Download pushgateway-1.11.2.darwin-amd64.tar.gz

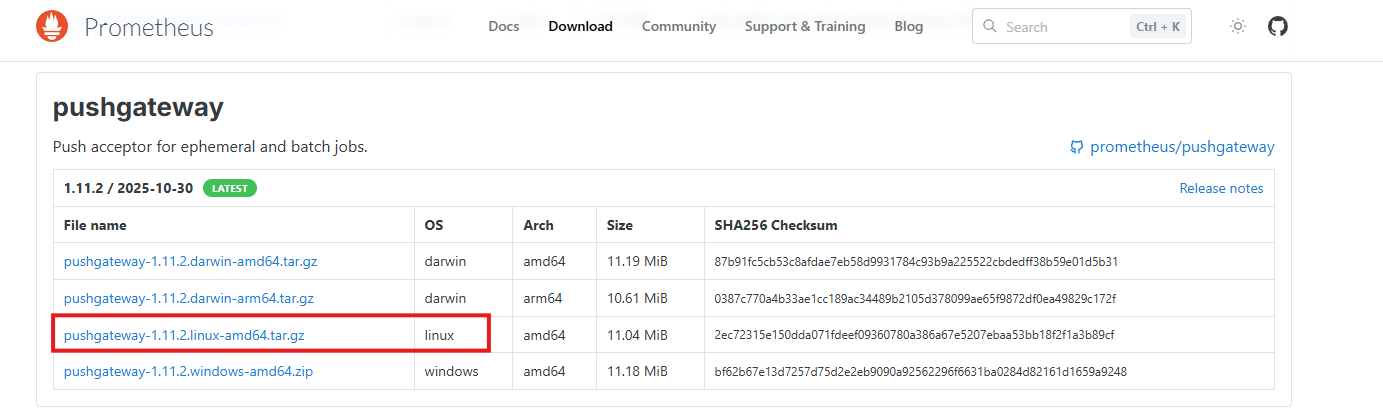[190, 262]
